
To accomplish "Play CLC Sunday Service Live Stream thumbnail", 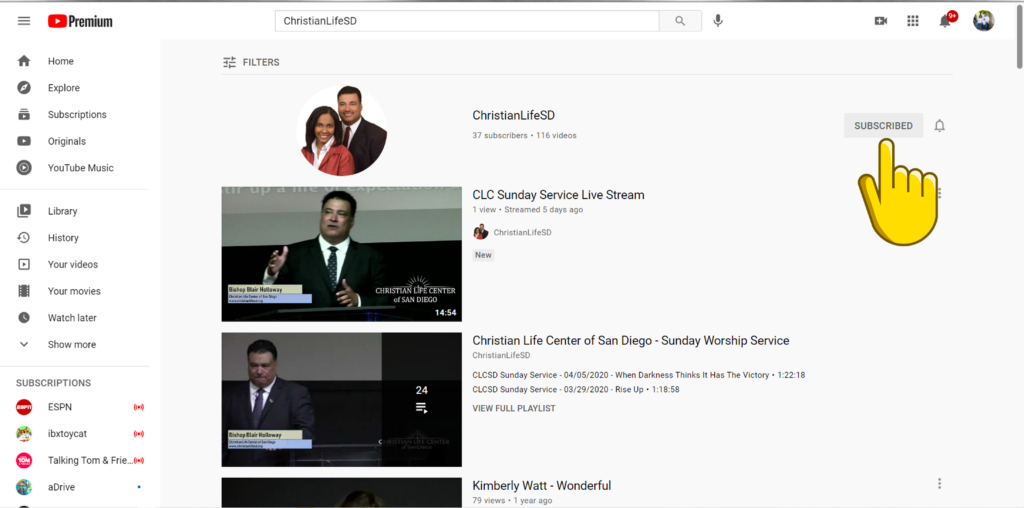I will tap(342, 254).
